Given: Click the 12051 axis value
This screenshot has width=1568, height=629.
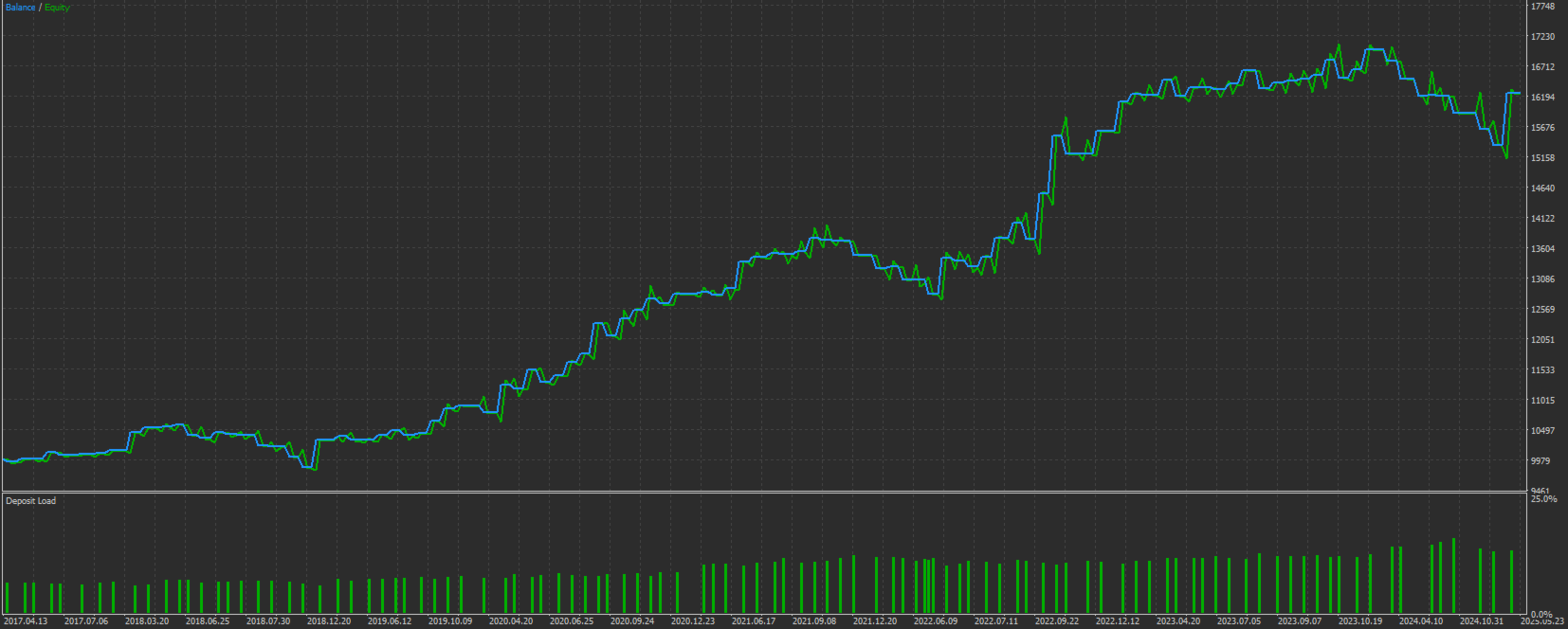Looking at the screenshot, I should pos(1542,340).
